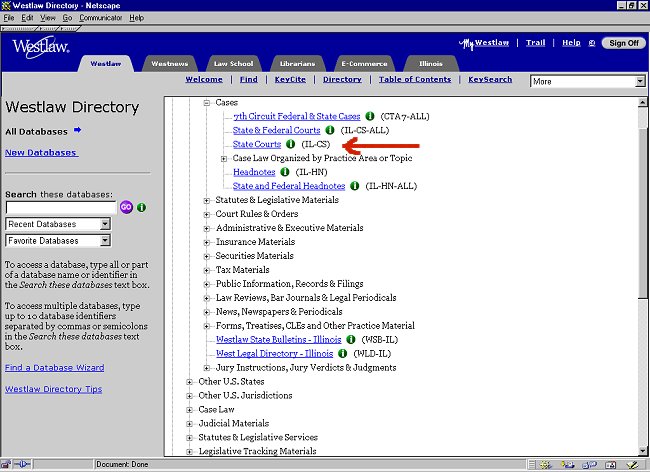Click the Search these databases text box
This screenshot has width=650, height=472.
point(60,208)
